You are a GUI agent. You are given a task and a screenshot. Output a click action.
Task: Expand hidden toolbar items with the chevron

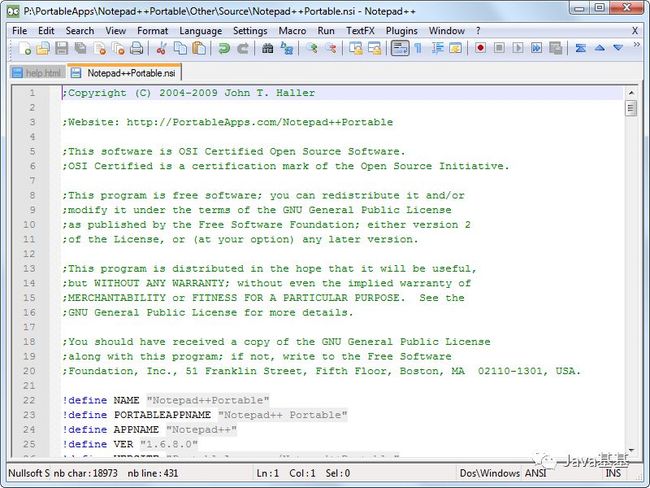click(x=637, y=45)
